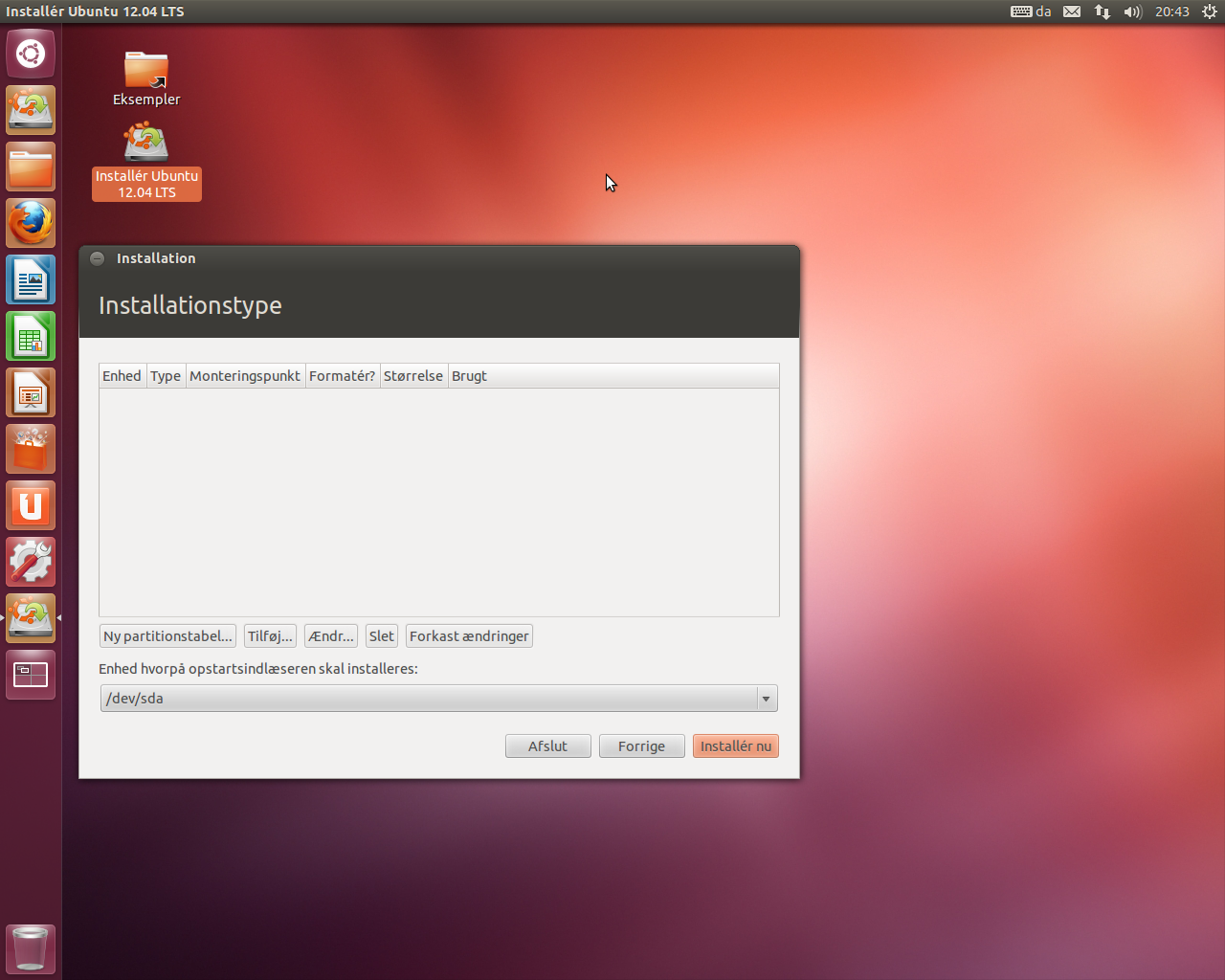
Task: Open the Eksempler desktop folder
Action: 146,78
